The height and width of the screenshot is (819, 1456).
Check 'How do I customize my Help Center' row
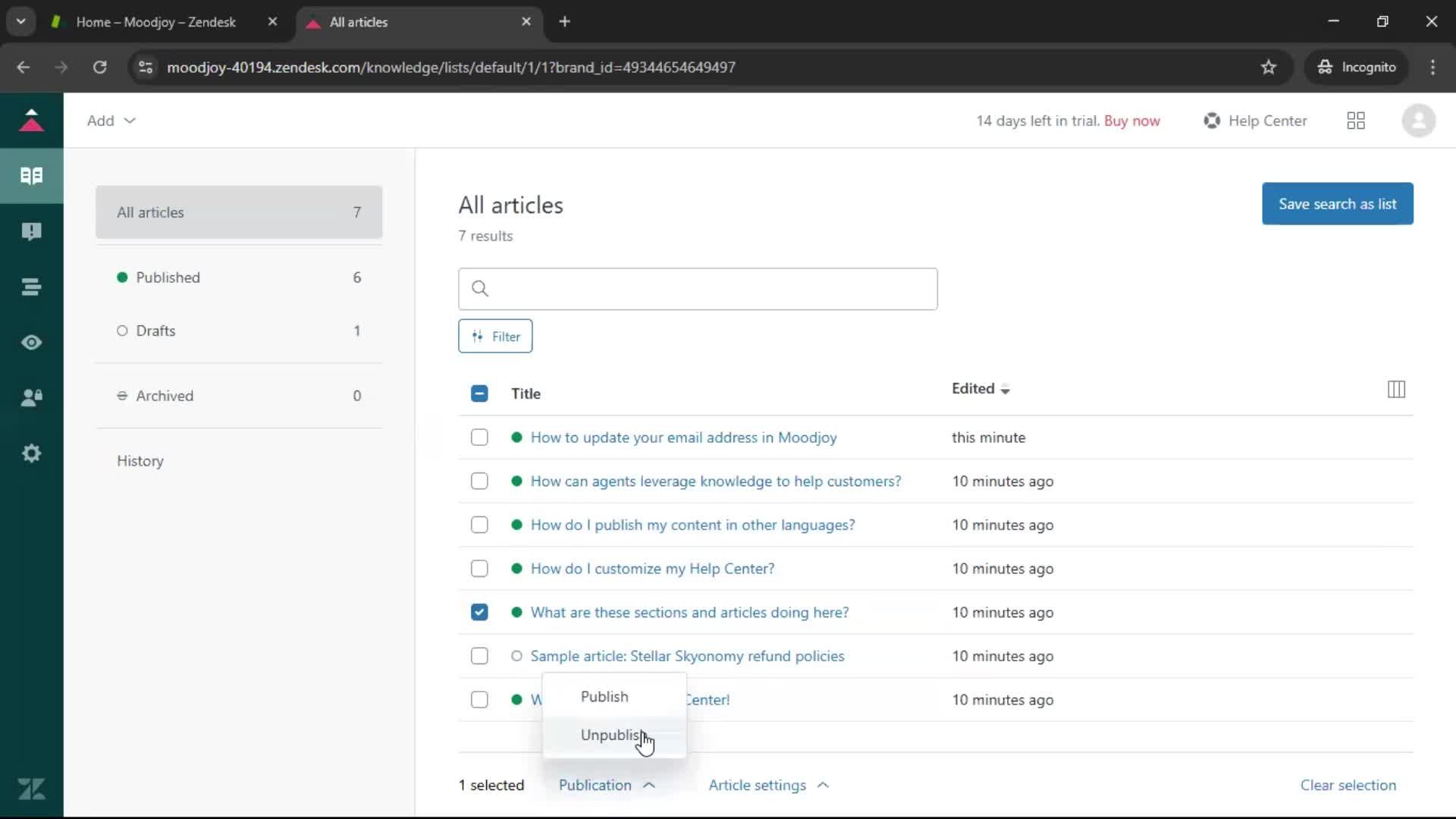(479, 569)
